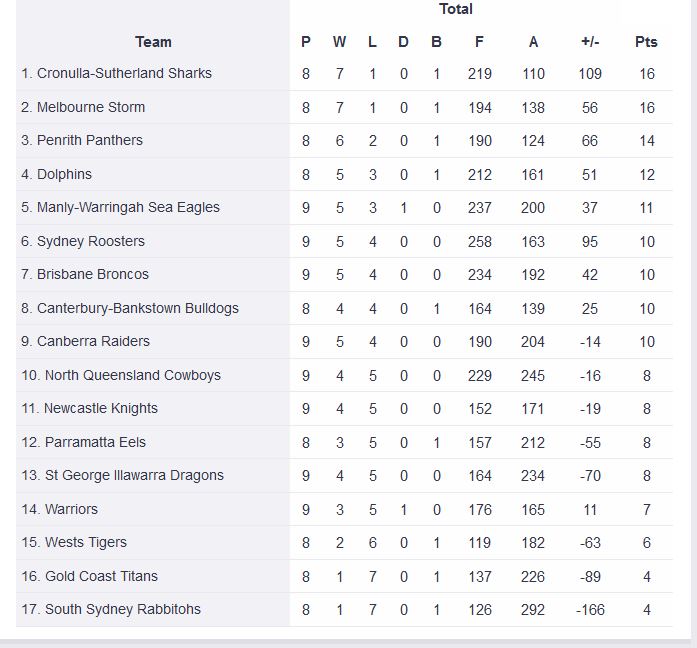697x648 pixels.
Task: Click the W wins column header
Action: (x=339, y=42)
